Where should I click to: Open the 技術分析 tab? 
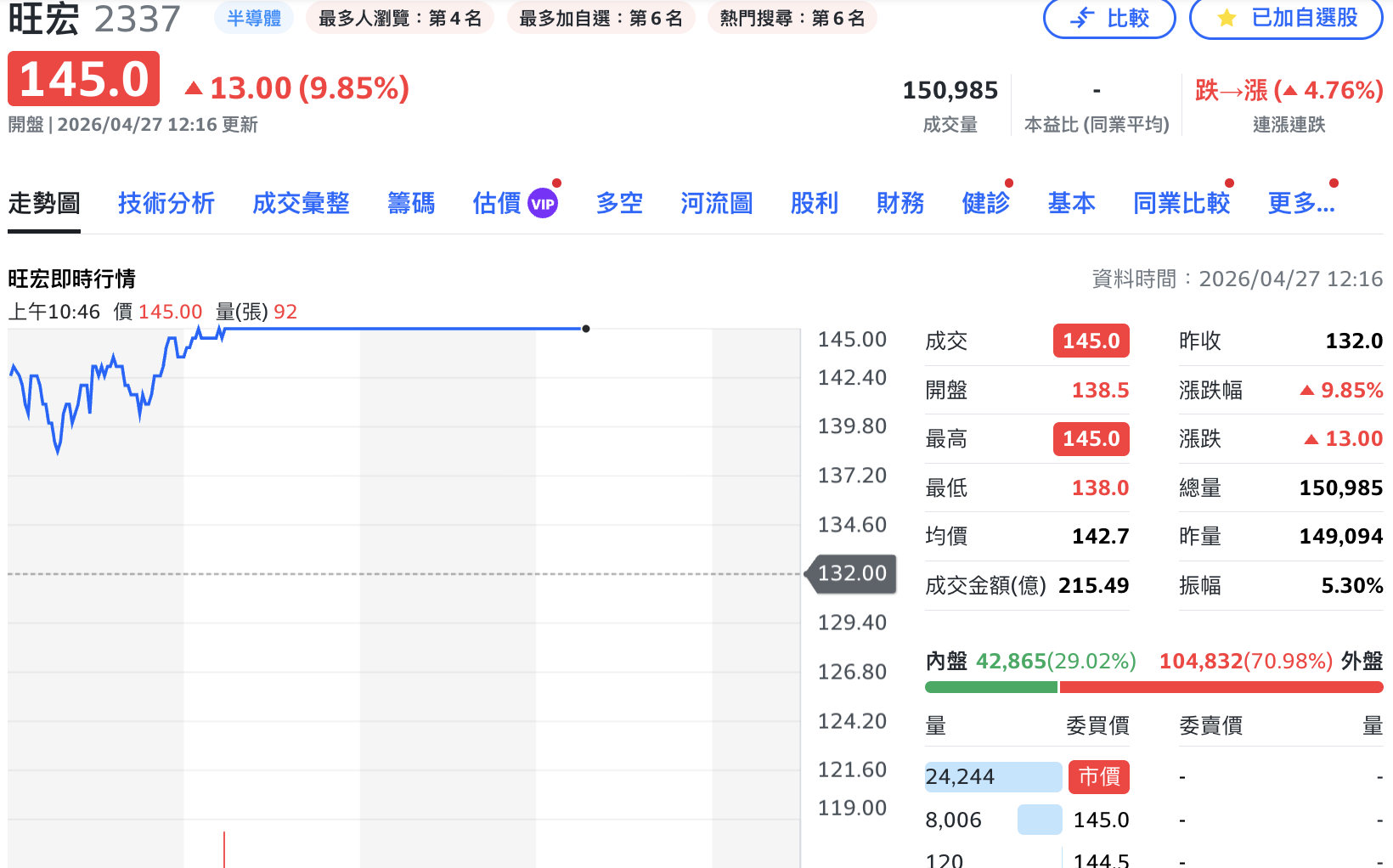click(x=166, y=204)
